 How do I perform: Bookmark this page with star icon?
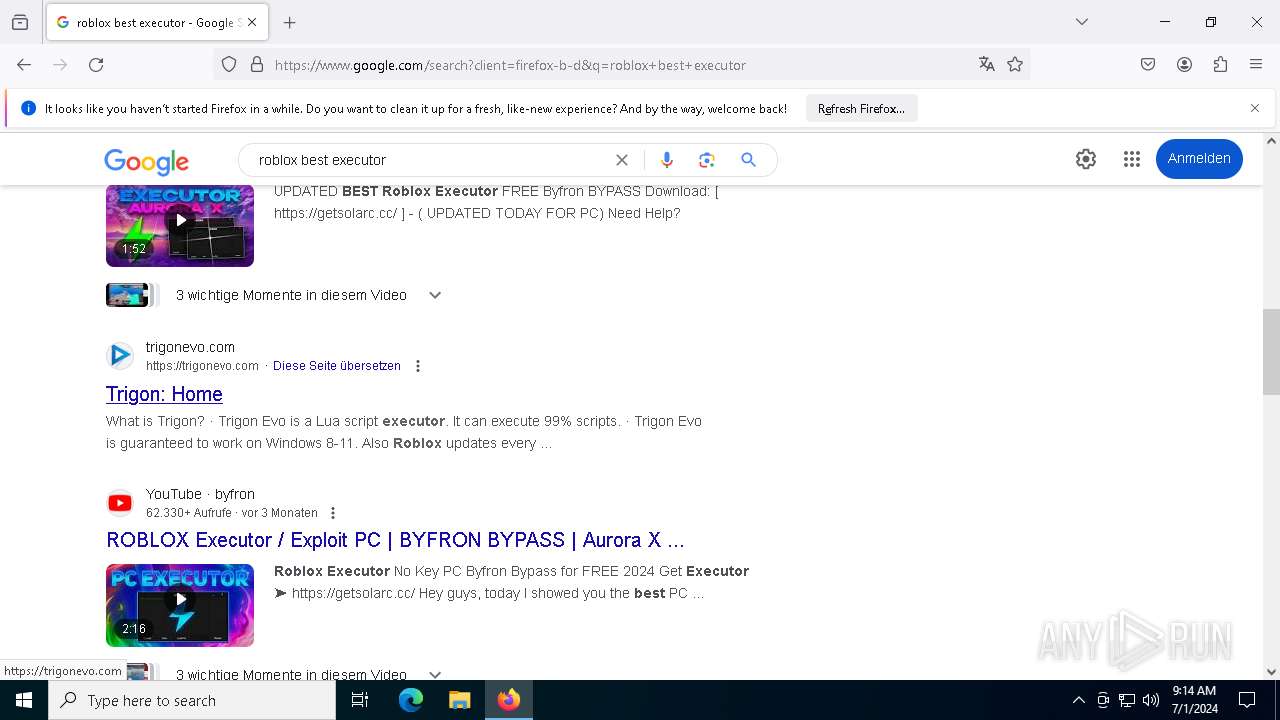1015,65
